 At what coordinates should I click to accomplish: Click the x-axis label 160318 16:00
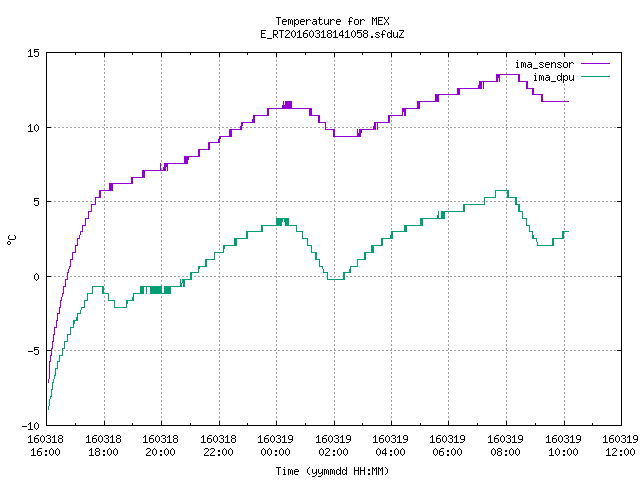(45, 445)
